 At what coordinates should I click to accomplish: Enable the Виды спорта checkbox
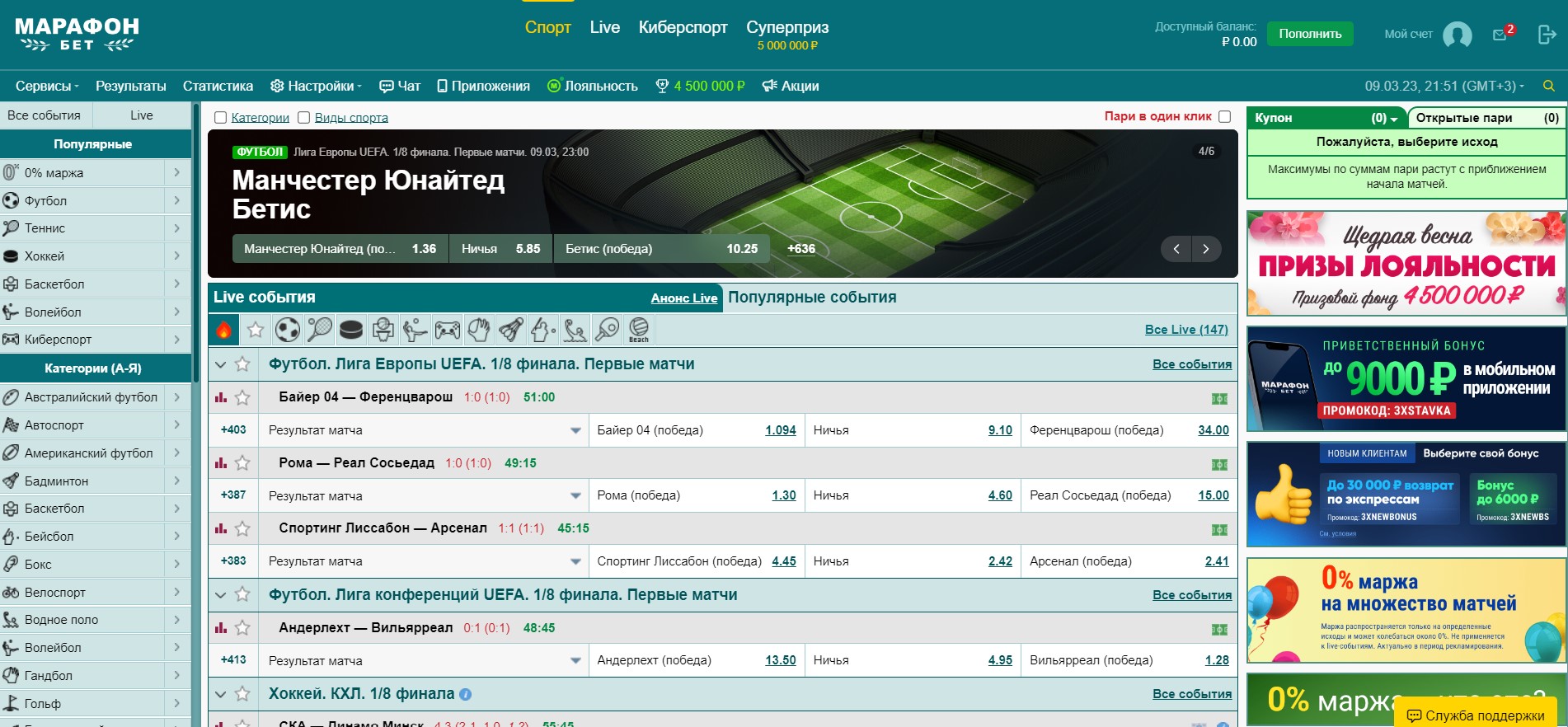[303, 118]
